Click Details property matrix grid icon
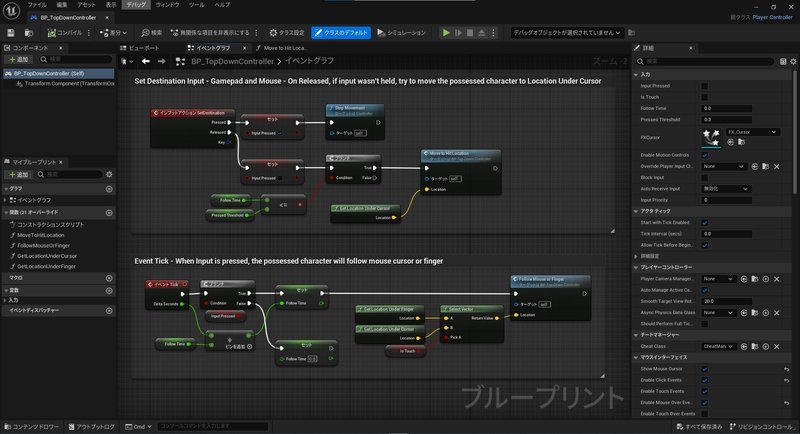 [783, 61]
